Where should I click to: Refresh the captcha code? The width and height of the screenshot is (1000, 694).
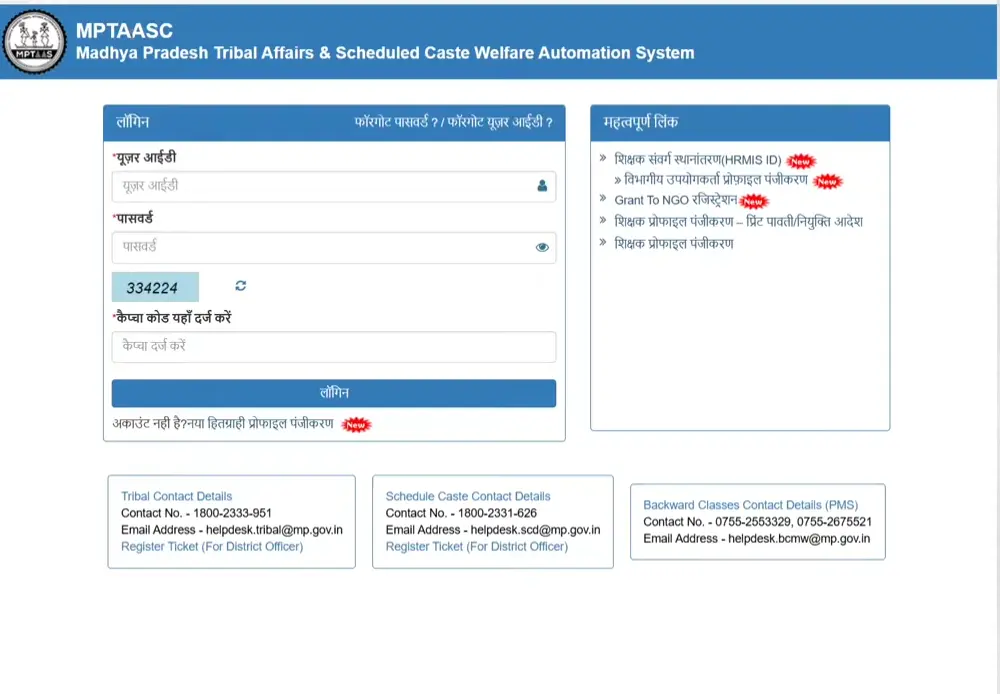[x=240, y=286]
